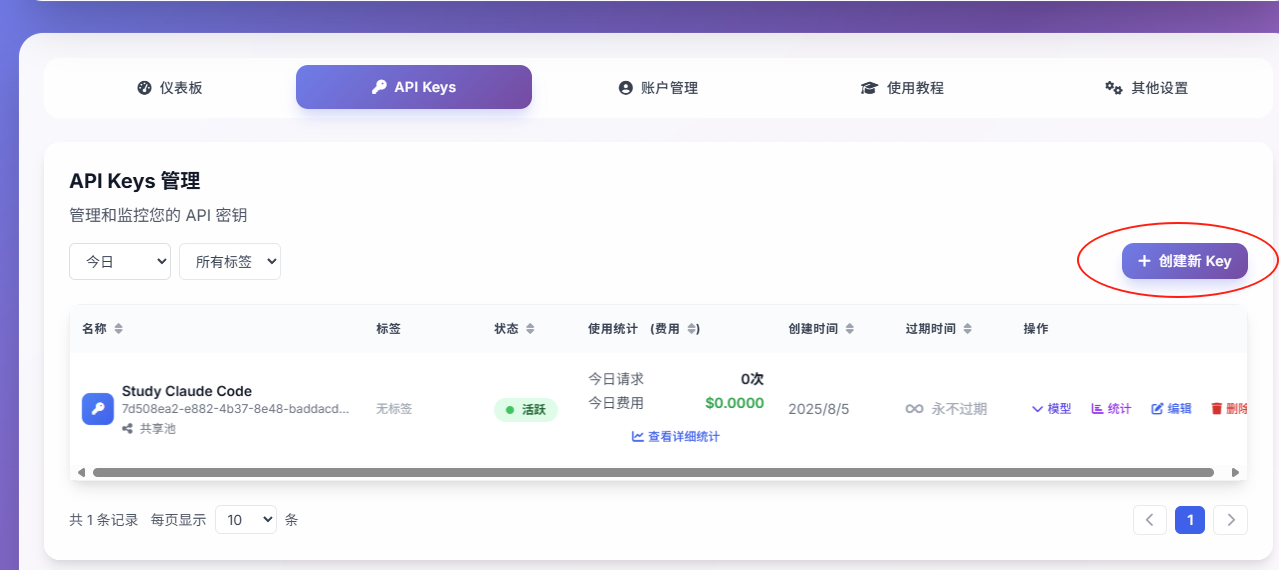The width and height of the screenshot is (1279, 570).
Task: Click the infinity icon for 永不过期
Action: pyautogui.click(x=914, y=409)
